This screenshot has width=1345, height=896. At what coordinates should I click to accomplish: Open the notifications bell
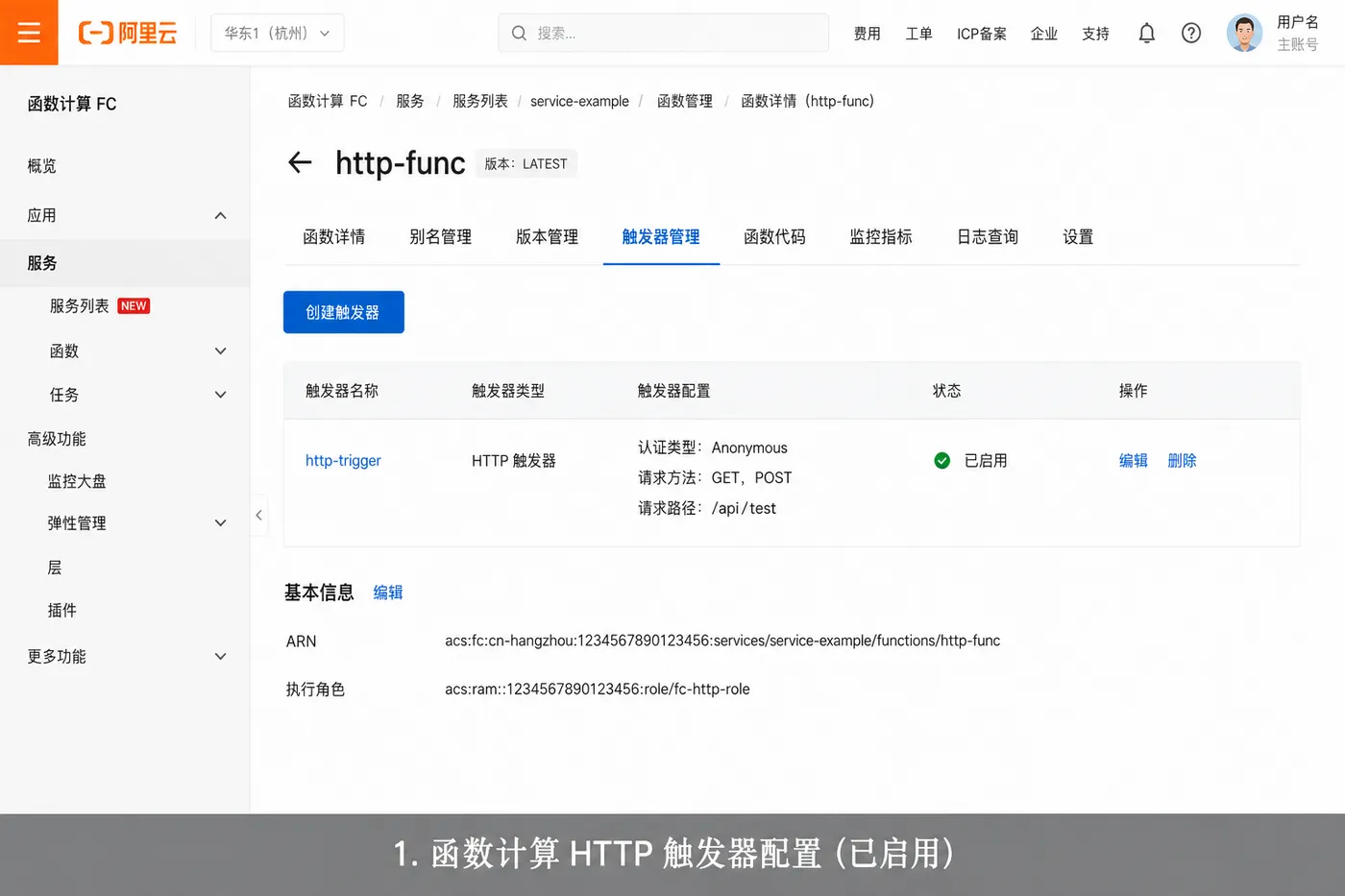[x=1146, y=34]
